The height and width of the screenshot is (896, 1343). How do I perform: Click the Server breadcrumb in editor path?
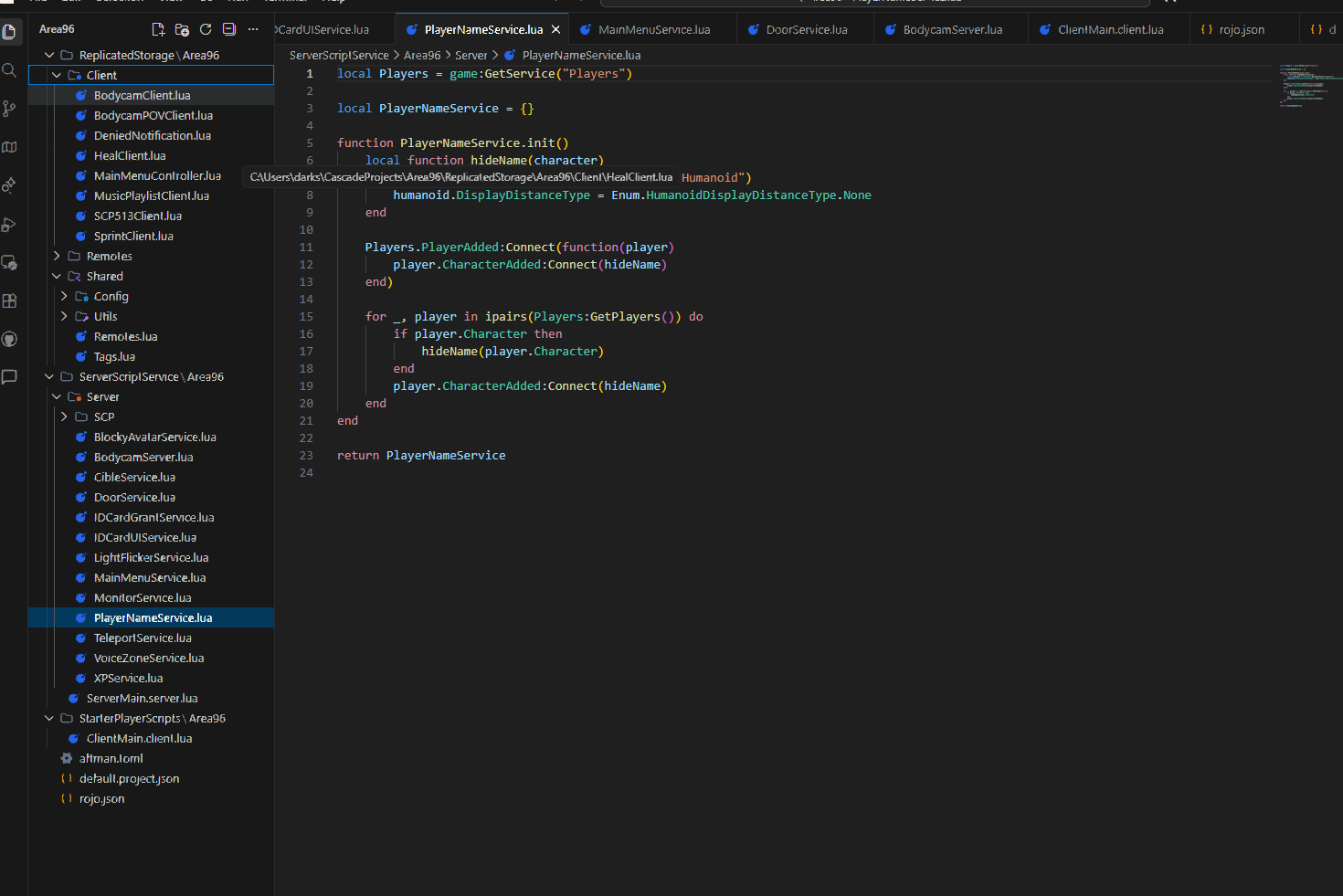[471, 55]
